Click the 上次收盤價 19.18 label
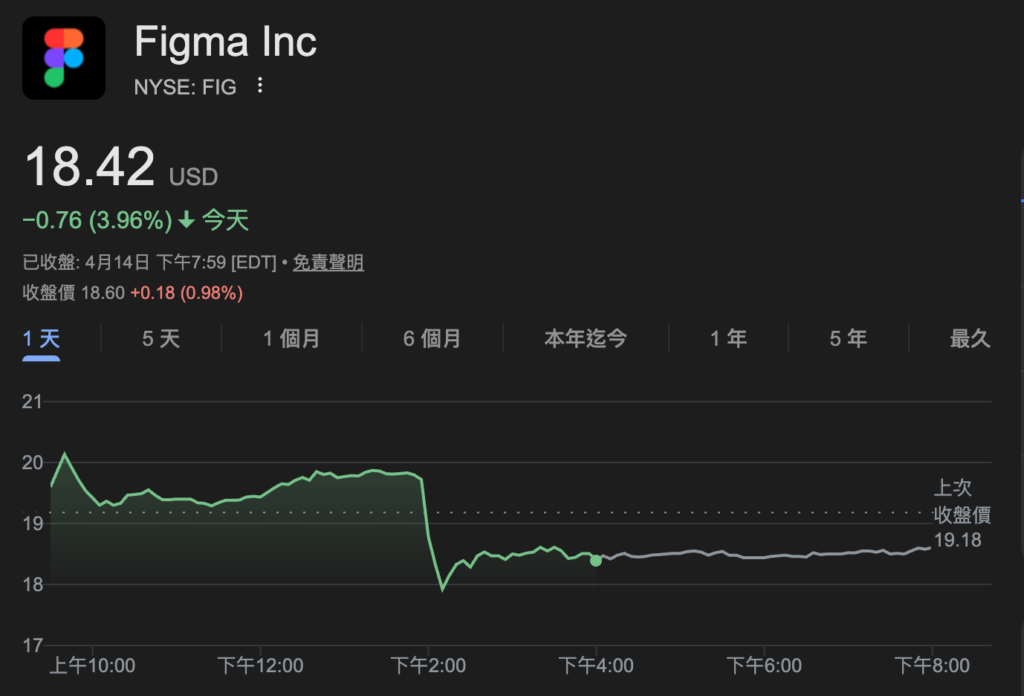 tap(956, 514)
